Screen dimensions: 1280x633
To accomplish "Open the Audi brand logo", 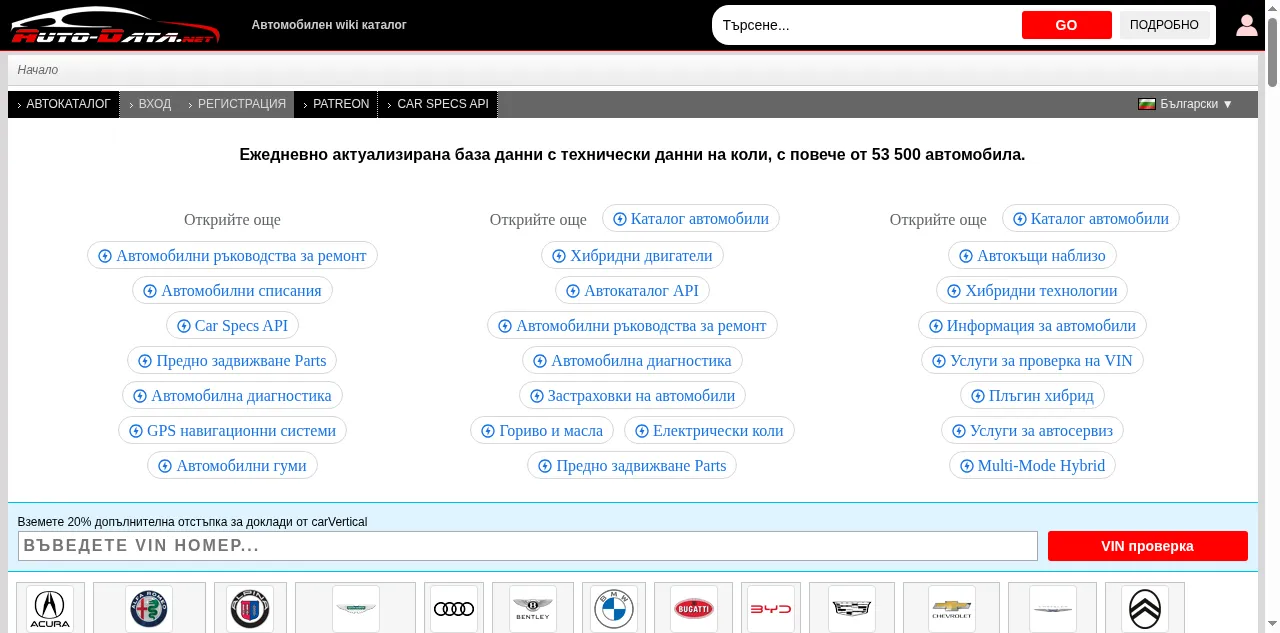I will click(454, 609).
